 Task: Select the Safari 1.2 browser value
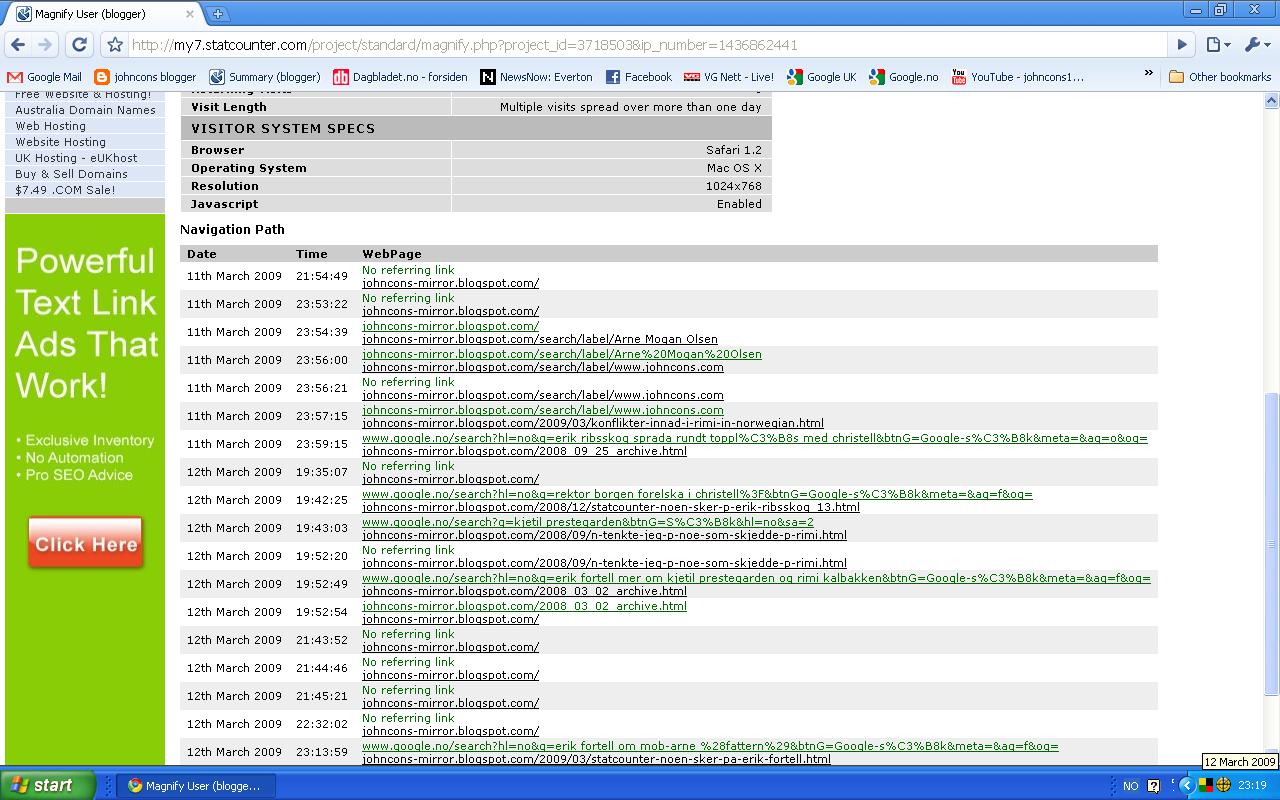[x=734, y=150]
